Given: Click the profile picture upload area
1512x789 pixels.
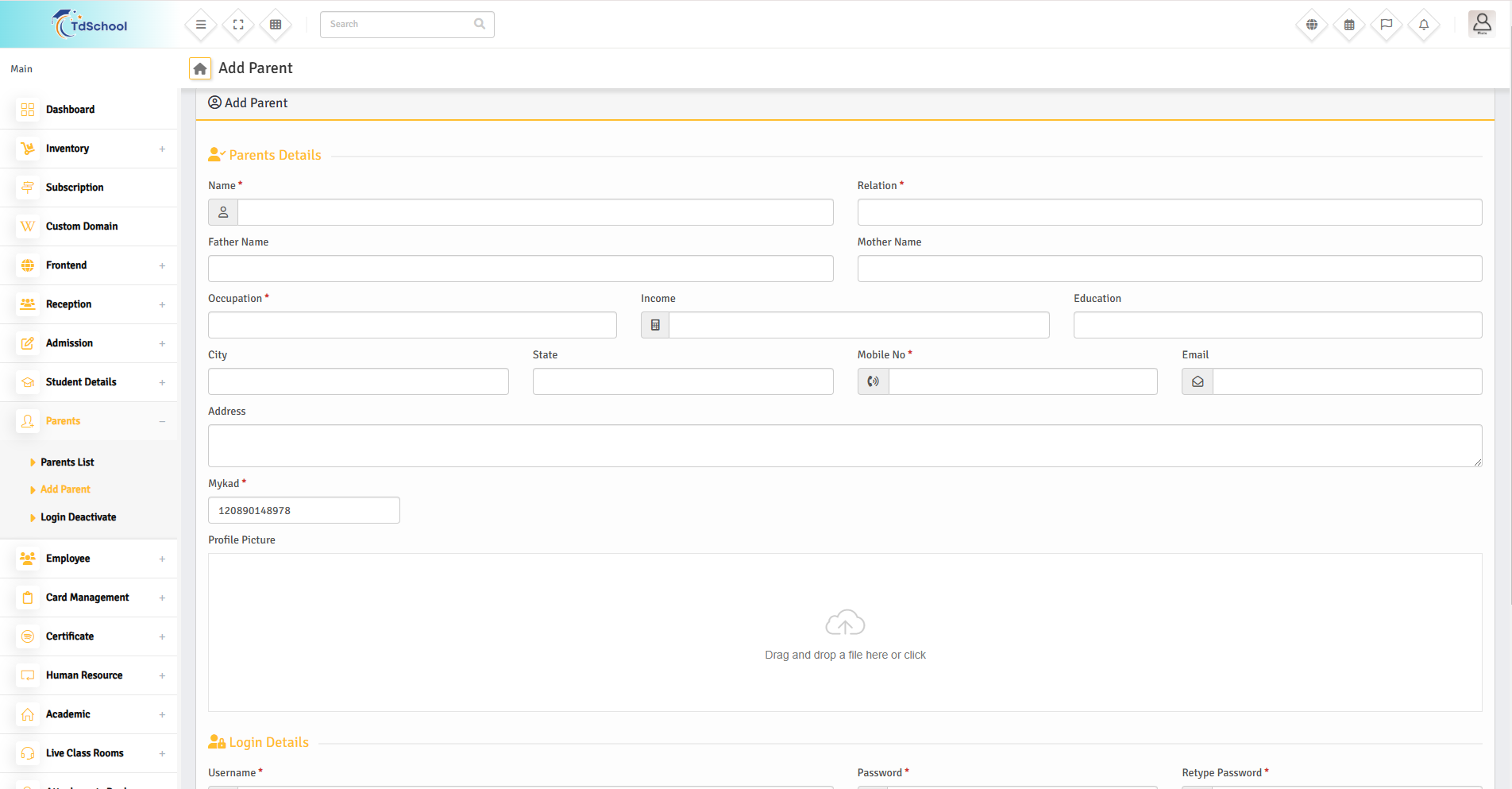Looking at the screenshot, I should click(x=845, y=632).
